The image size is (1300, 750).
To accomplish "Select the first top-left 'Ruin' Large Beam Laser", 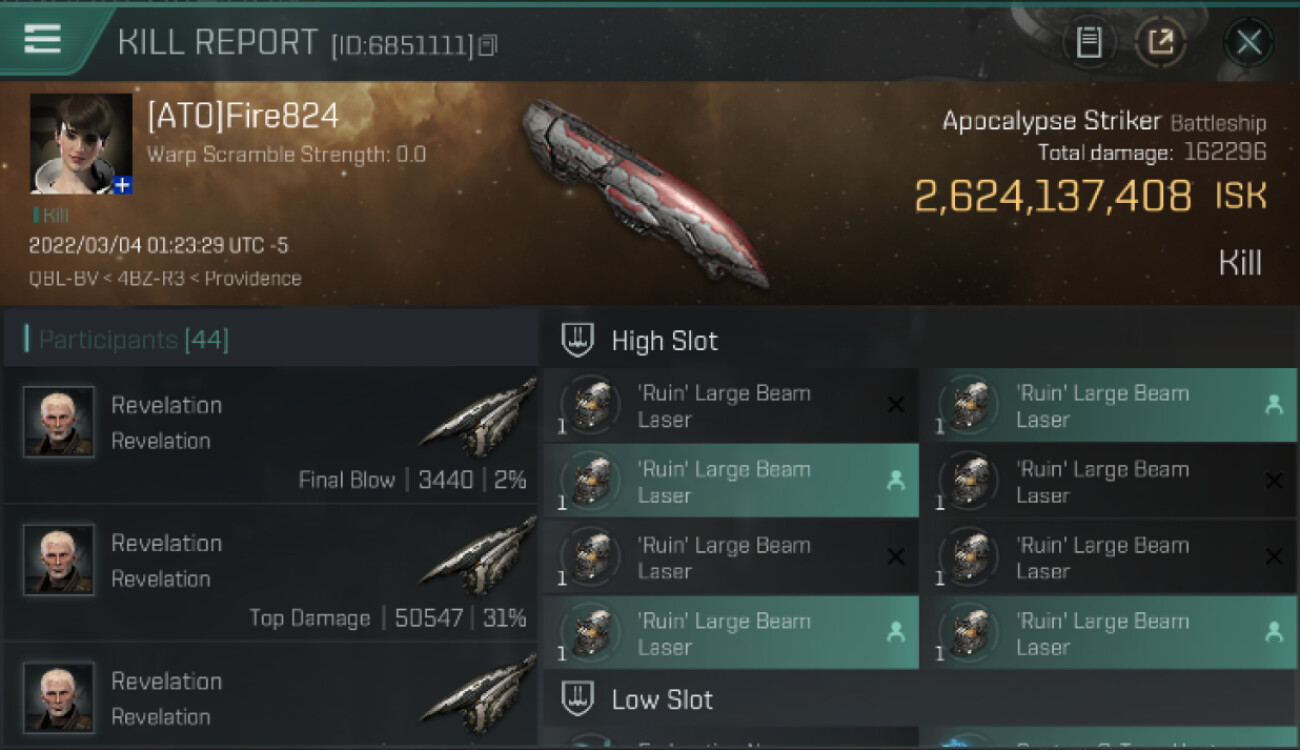I will click(x=731, y=406).
